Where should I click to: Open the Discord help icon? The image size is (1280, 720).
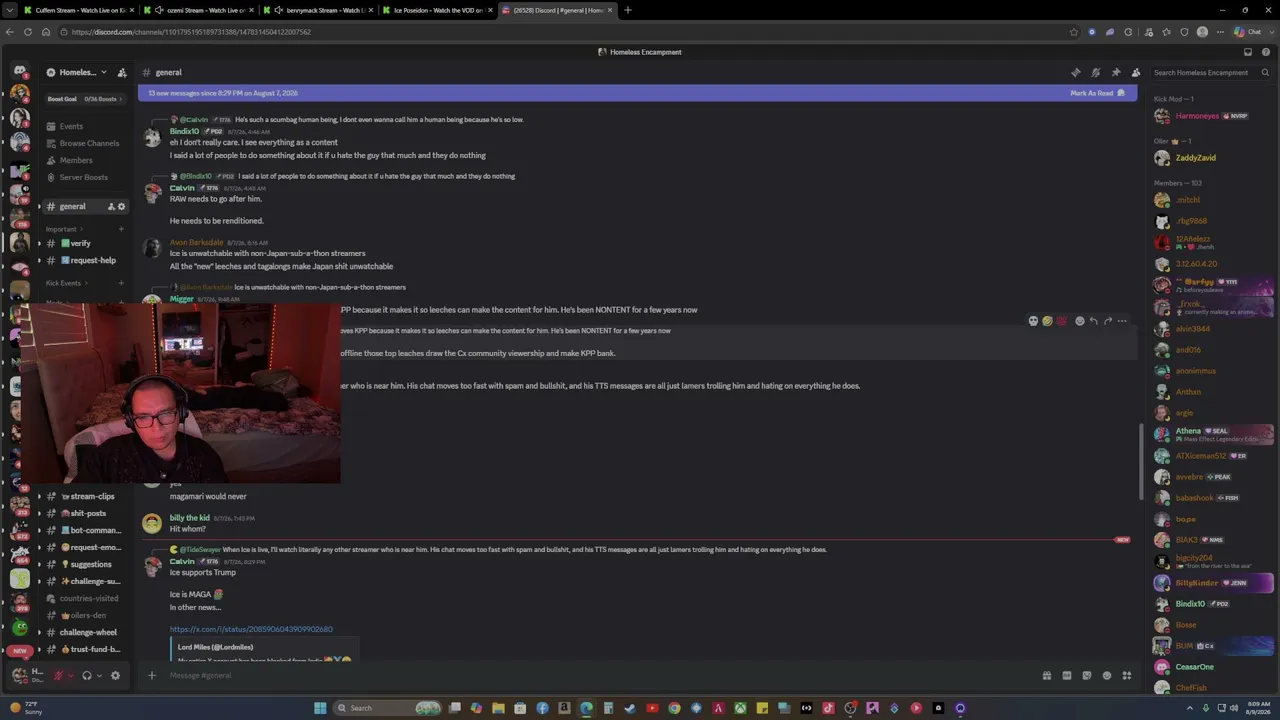(1266, 52)
